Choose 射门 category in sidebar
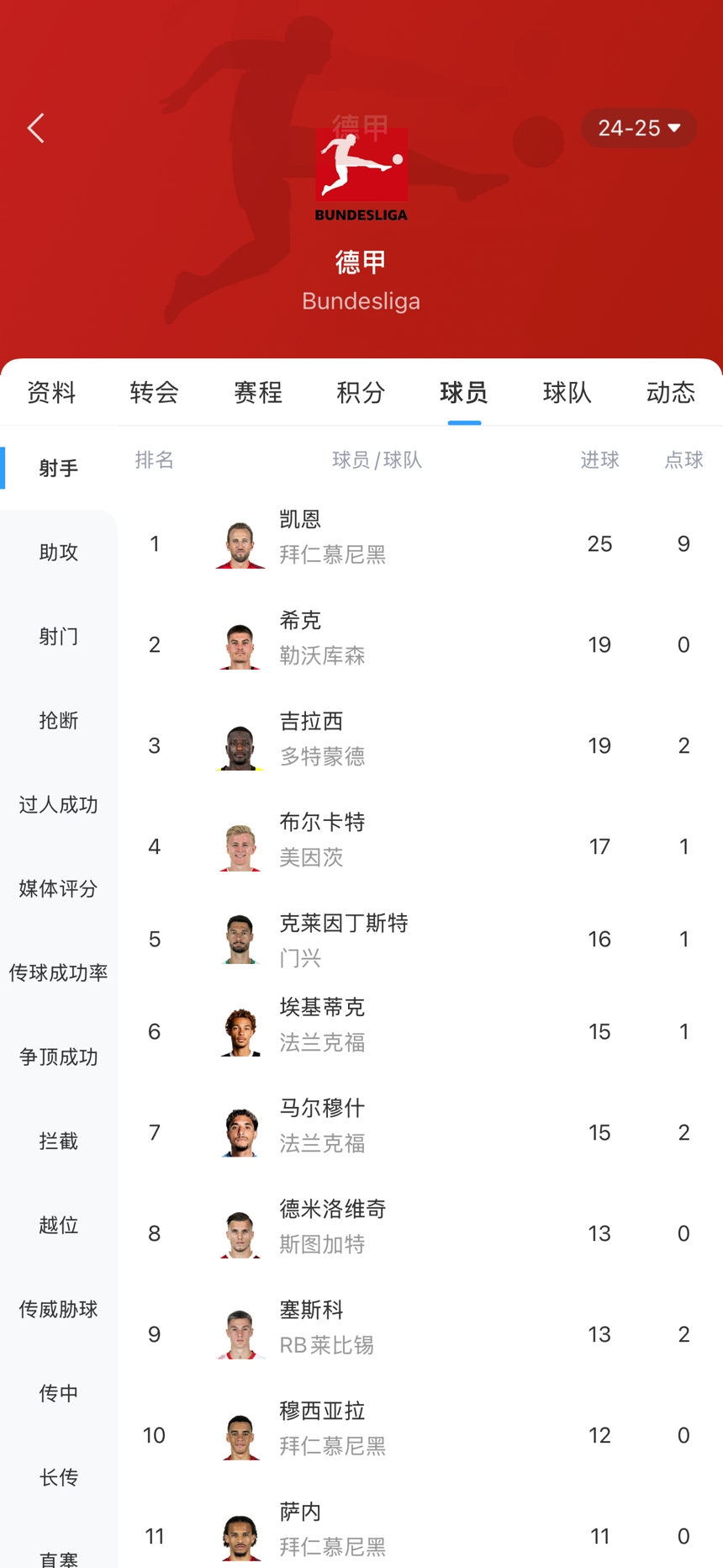Image resolution: width=723 pixels, height=1568 pixels. pyautogui.click(x=59, y=636)
